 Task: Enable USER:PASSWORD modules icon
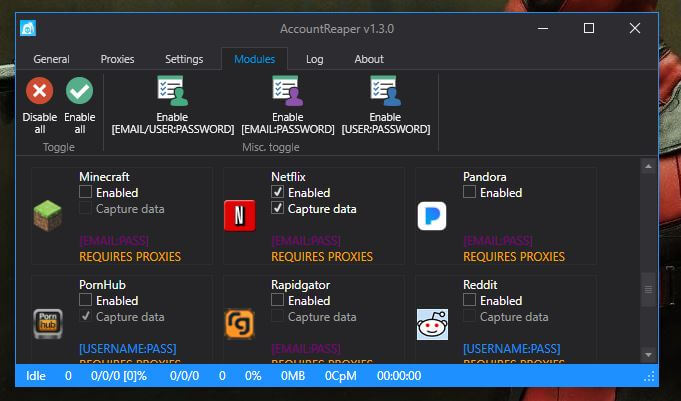point(385,91)
